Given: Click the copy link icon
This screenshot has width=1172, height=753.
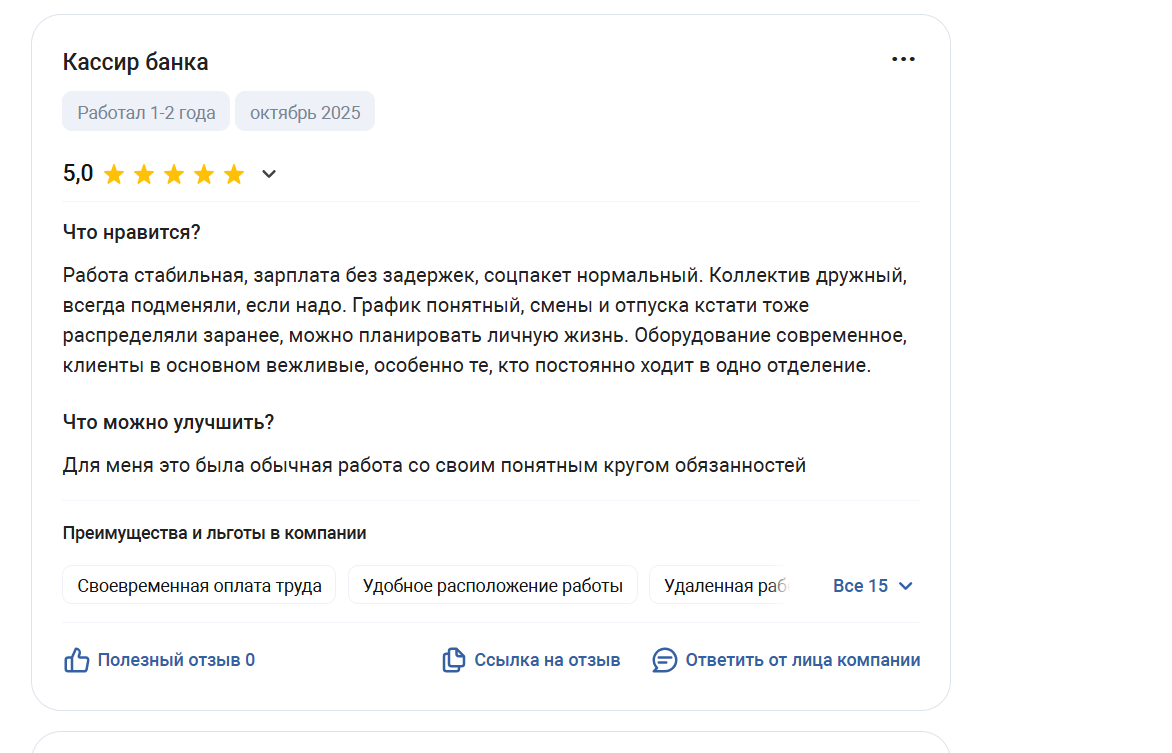Looking at the screenshot, I should tap(454, 660).
